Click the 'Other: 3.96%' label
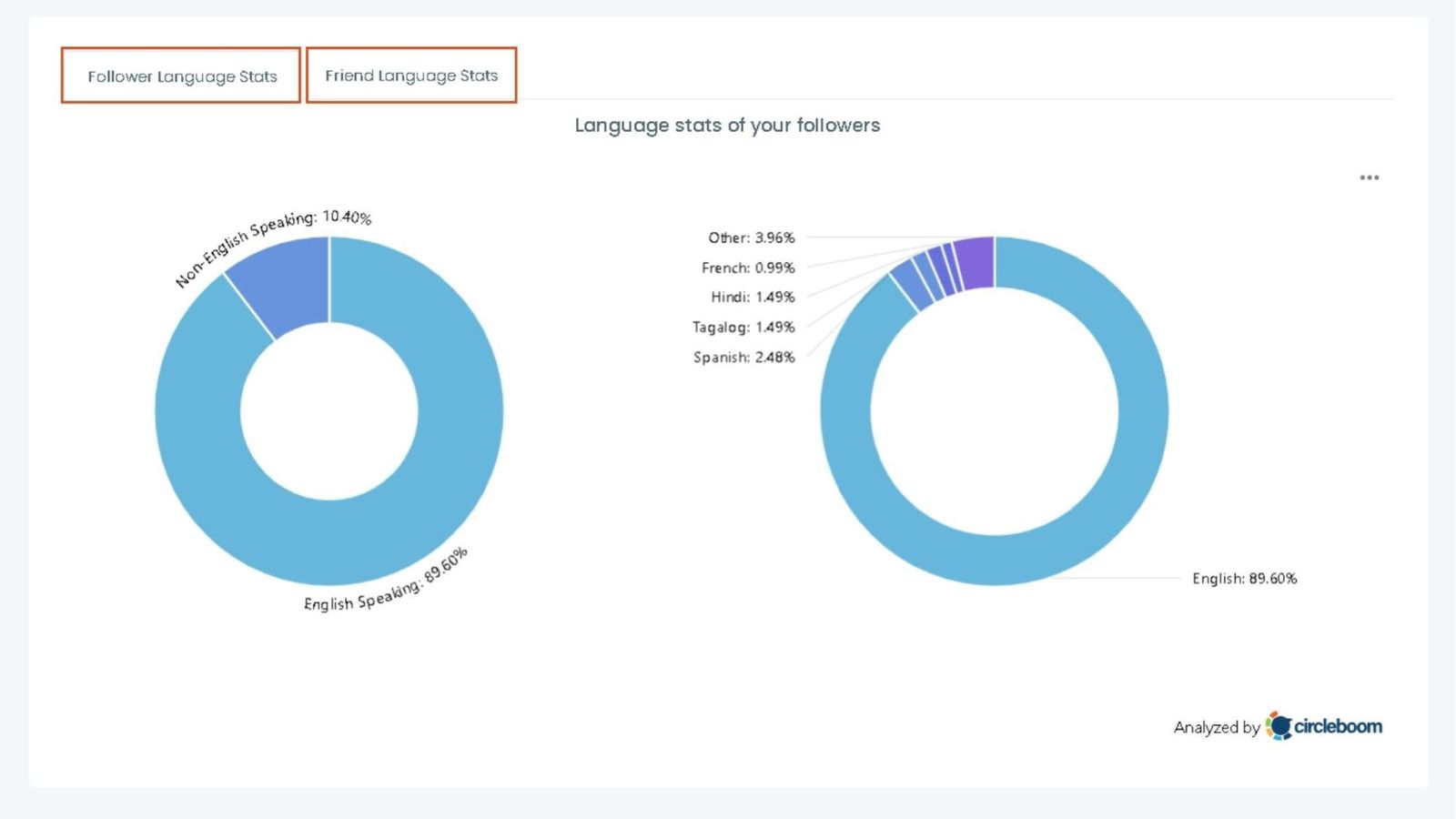 point(750,238)
